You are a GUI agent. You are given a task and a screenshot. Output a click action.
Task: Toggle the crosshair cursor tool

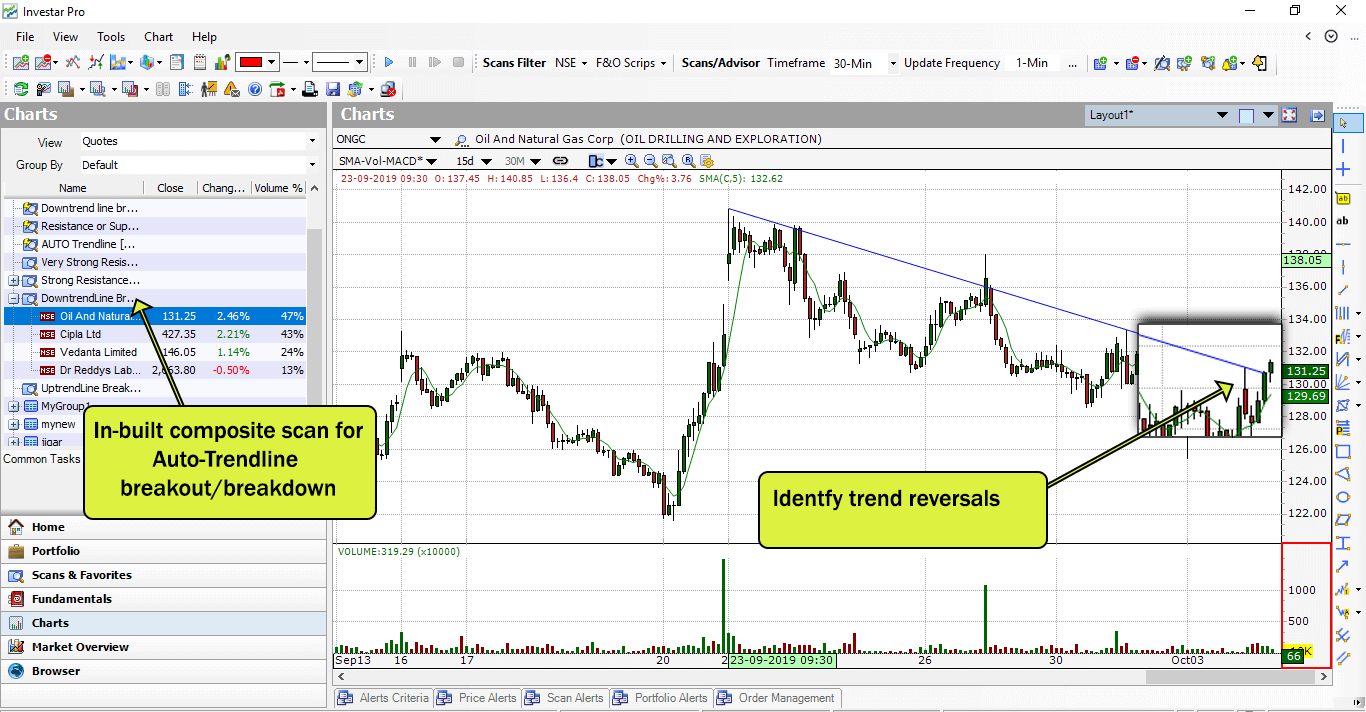coord(1343,168)
